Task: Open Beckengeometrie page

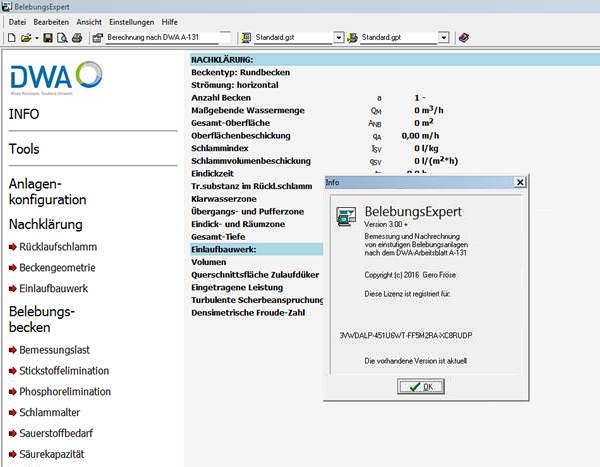Action: tap(57, 268)
